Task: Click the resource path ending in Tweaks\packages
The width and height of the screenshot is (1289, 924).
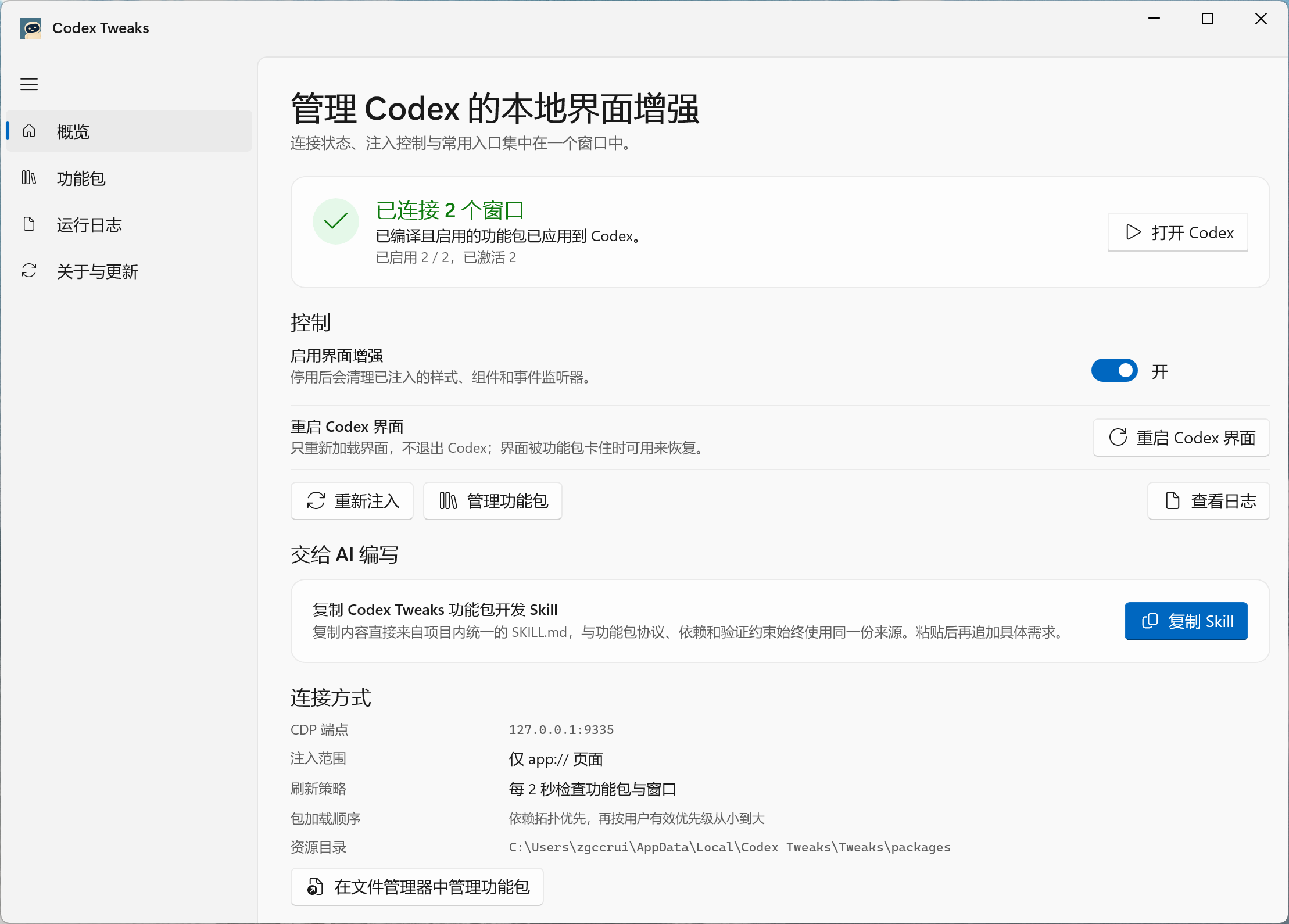Action: point(730,847)
